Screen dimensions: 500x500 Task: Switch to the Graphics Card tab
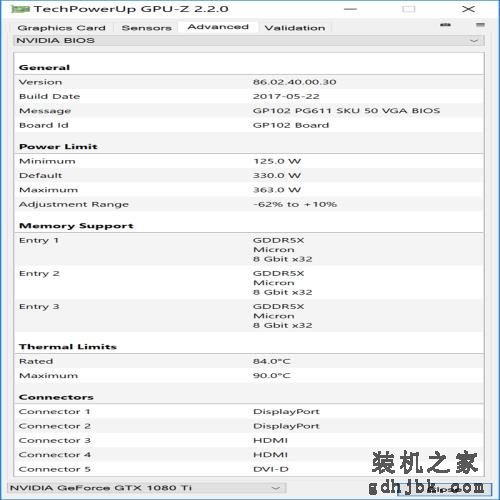[61, 28]
